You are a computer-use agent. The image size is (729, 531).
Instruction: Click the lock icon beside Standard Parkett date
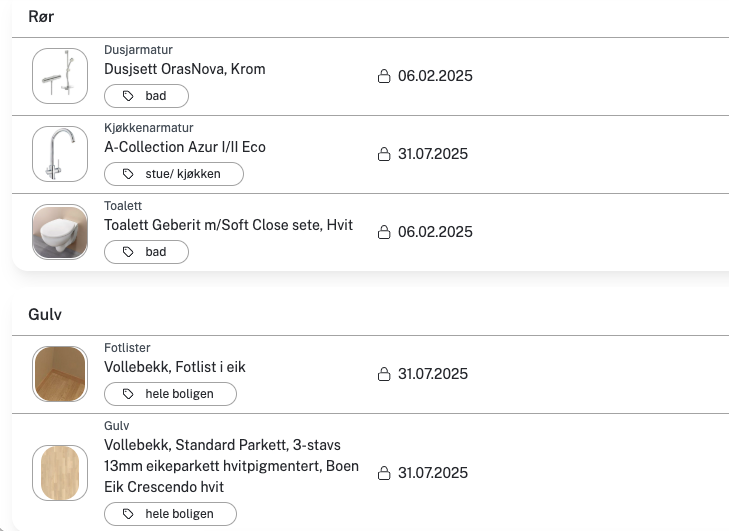coord(384,473)
